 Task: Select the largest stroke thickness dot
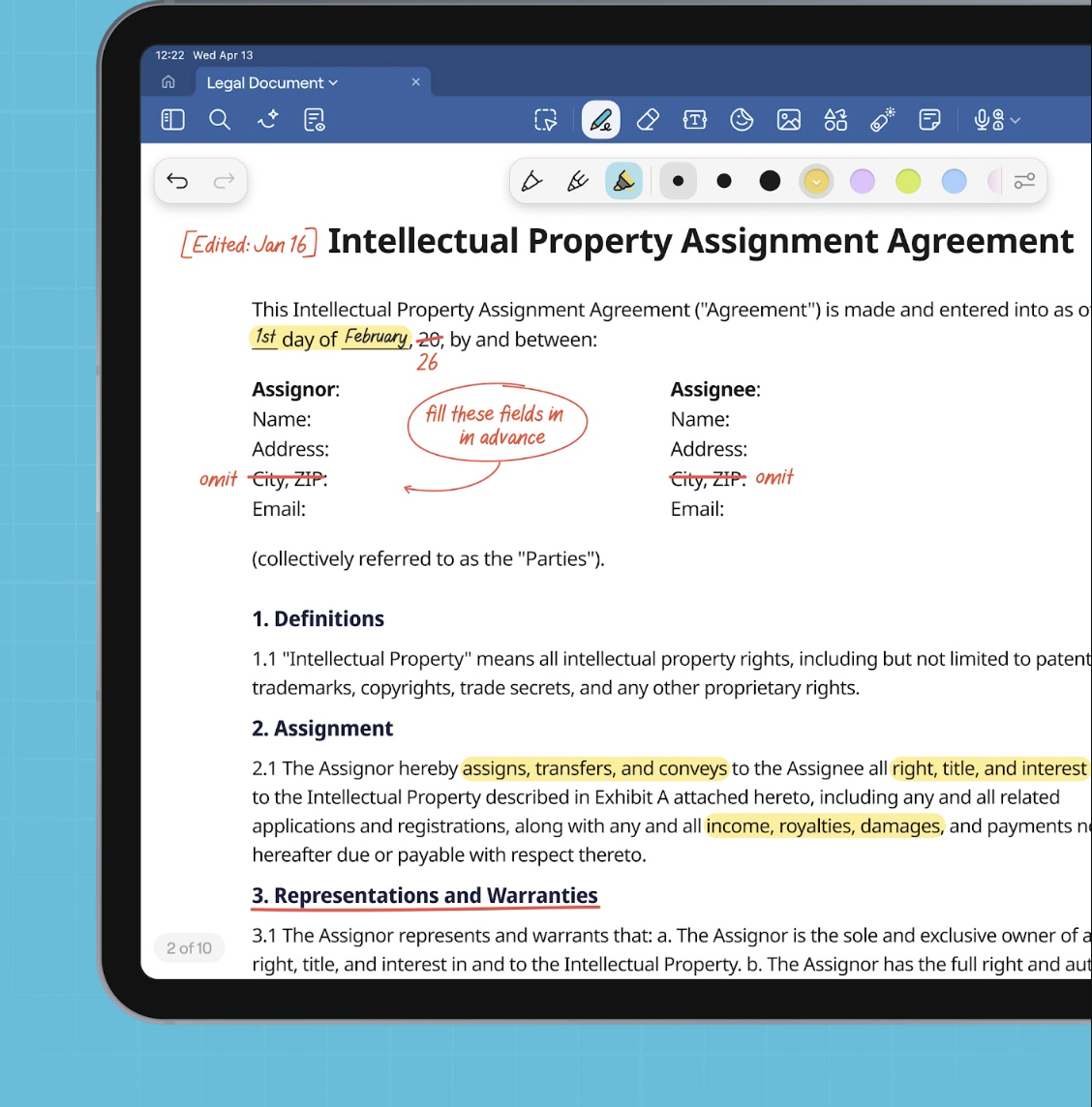tap(770, 182)
